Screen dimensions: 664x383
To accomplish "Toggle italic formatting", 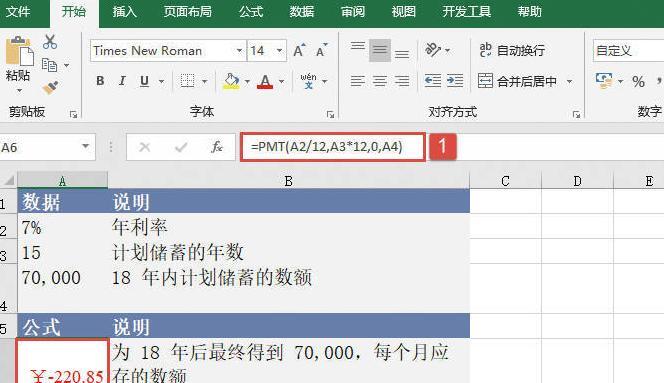I will pos(122,80).
